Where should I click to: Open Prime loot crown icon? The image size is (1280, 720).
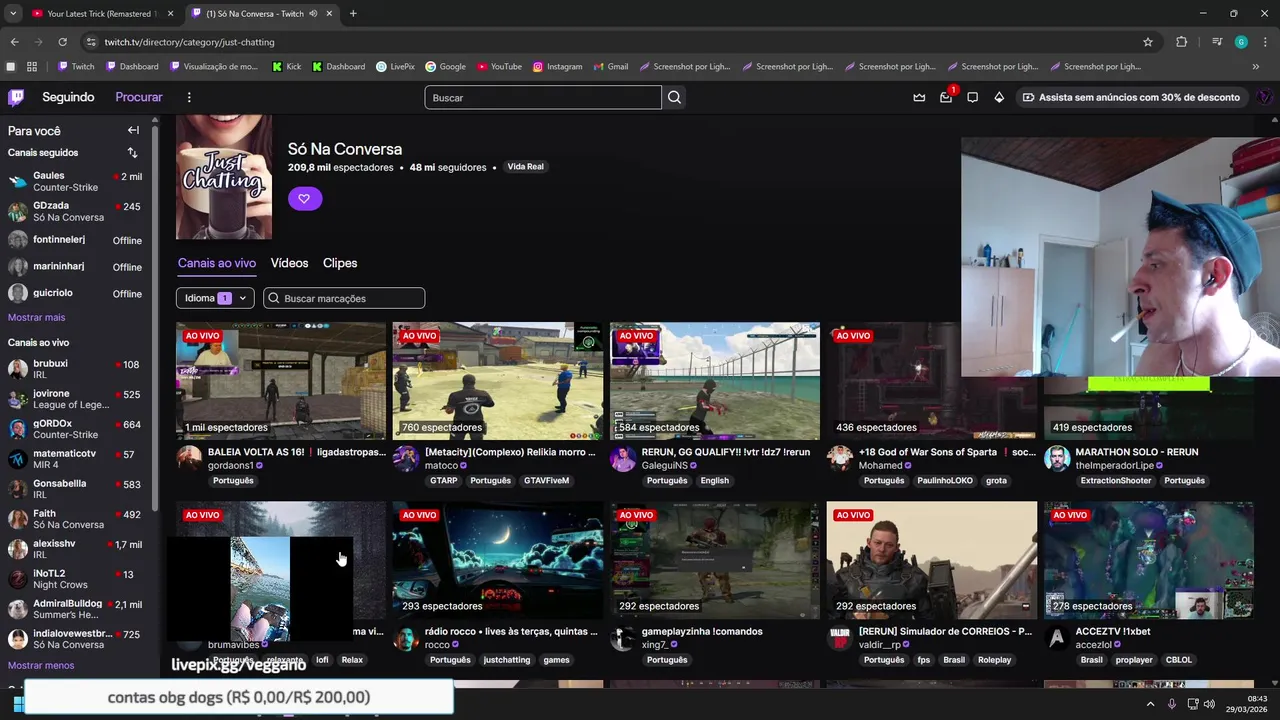(919, 97)
